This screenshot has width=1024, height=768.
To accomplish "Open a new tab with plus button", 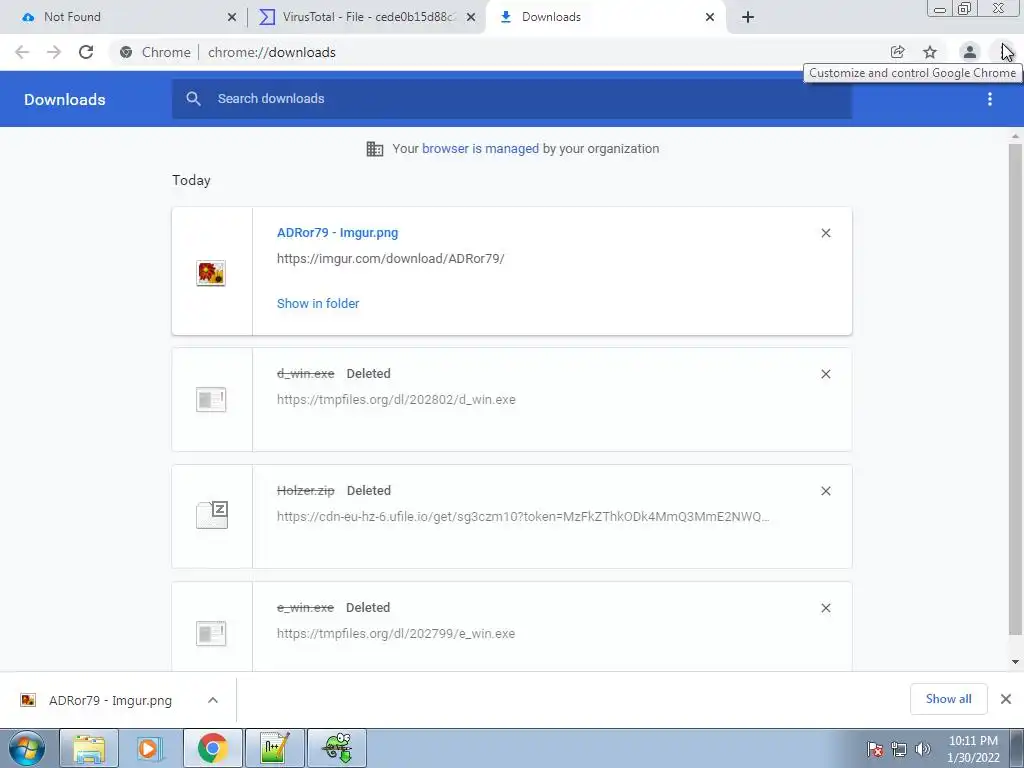I will (748, 18).
